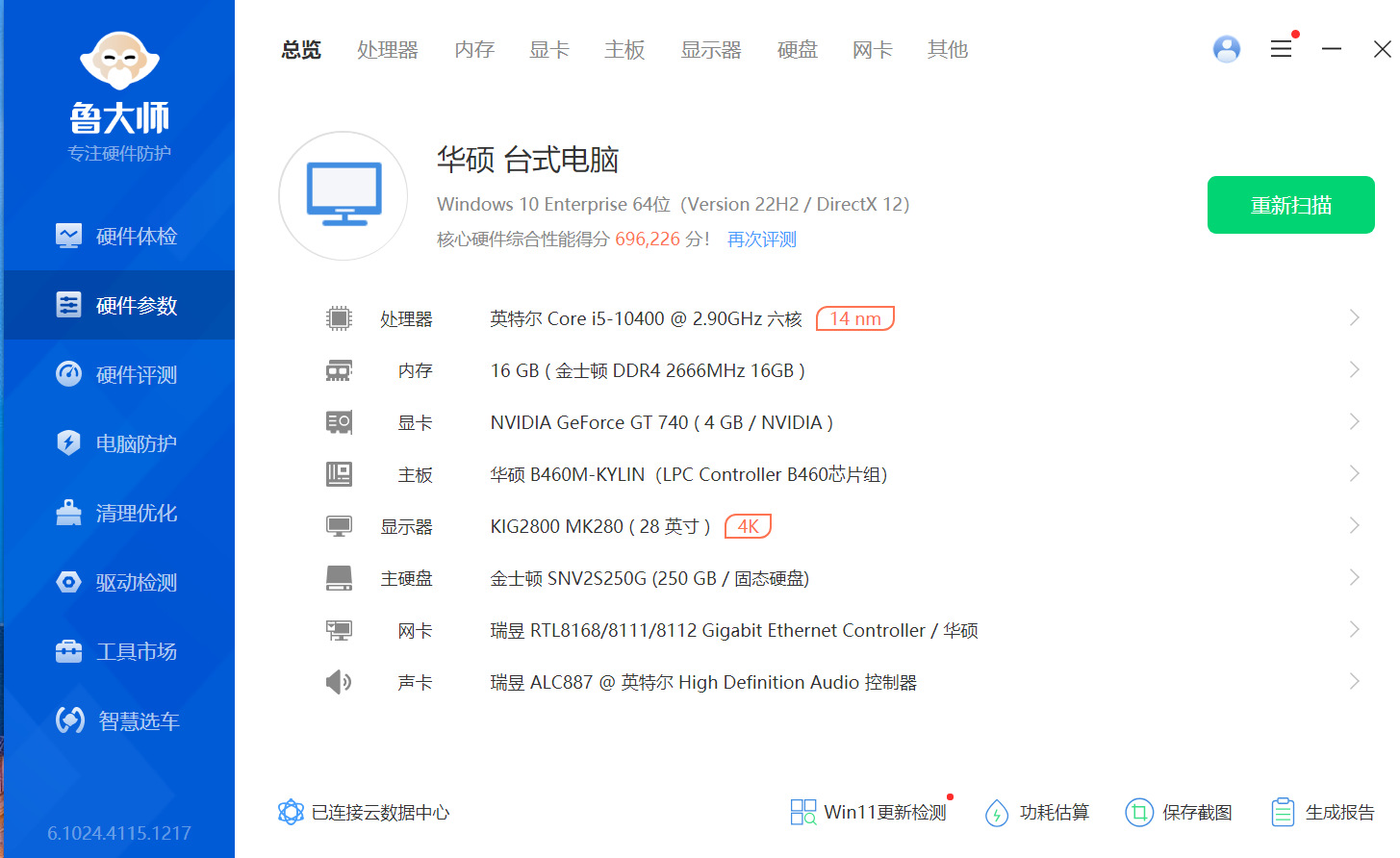Image resolution: width=1400 pixels, height=858 pixels.
Task: Select 驱动检测 in the sidebar
Action: coord(118,582)
